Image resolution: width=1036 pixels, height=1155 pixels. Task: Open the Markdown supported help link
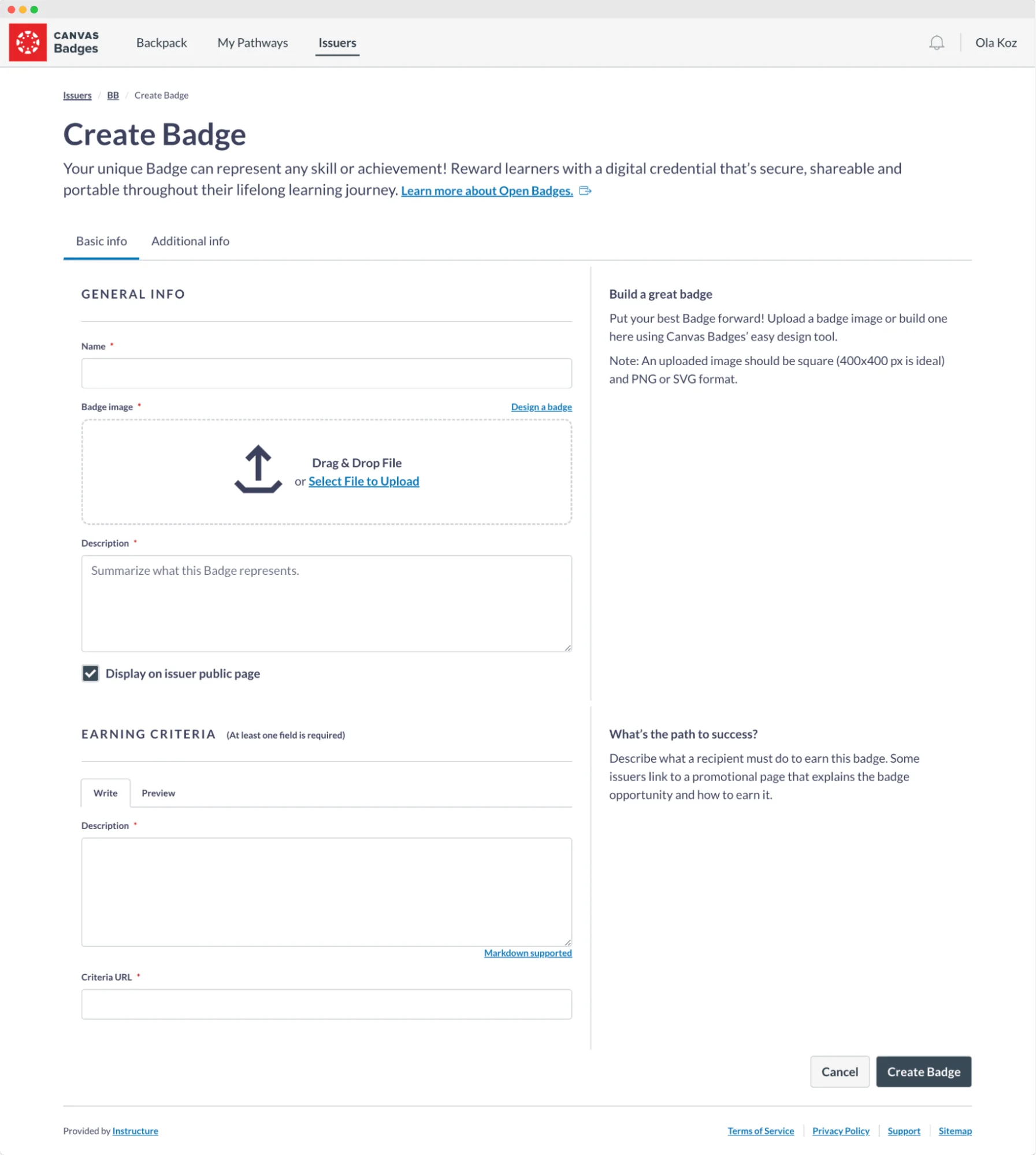pos(527,953)
